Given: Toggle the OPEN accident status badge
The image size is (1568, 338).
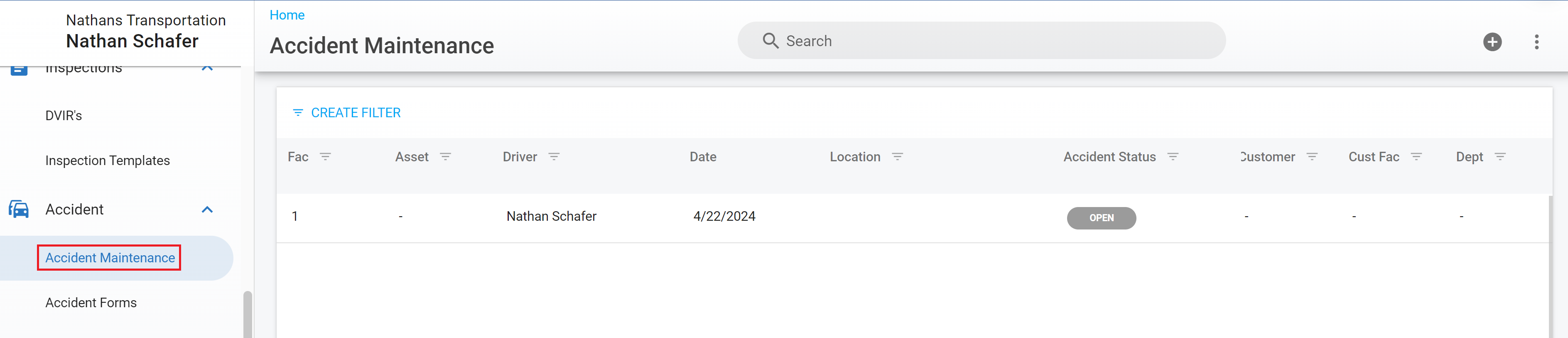Looking at the screenshot, I should coord(1101,218).
